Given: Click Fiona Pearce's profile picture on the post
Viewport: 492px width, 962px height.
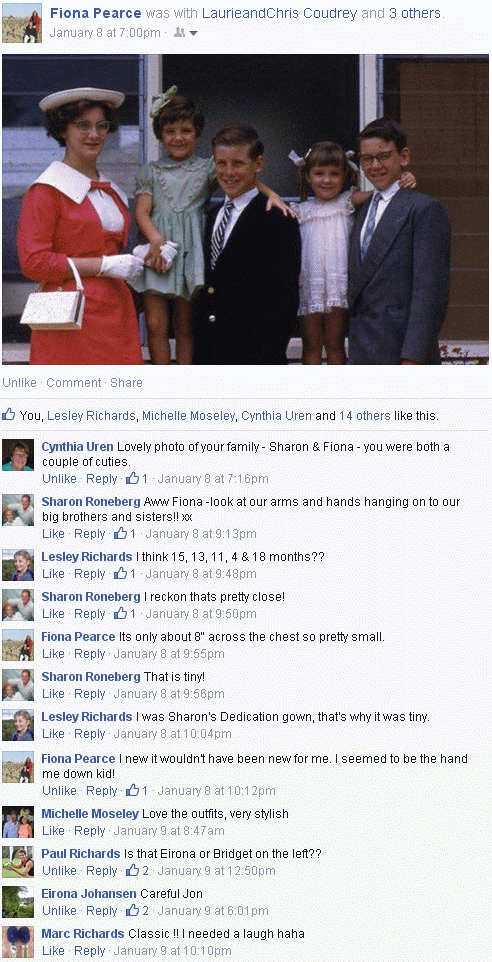Looking at the screenshot, I should (22, 23).
